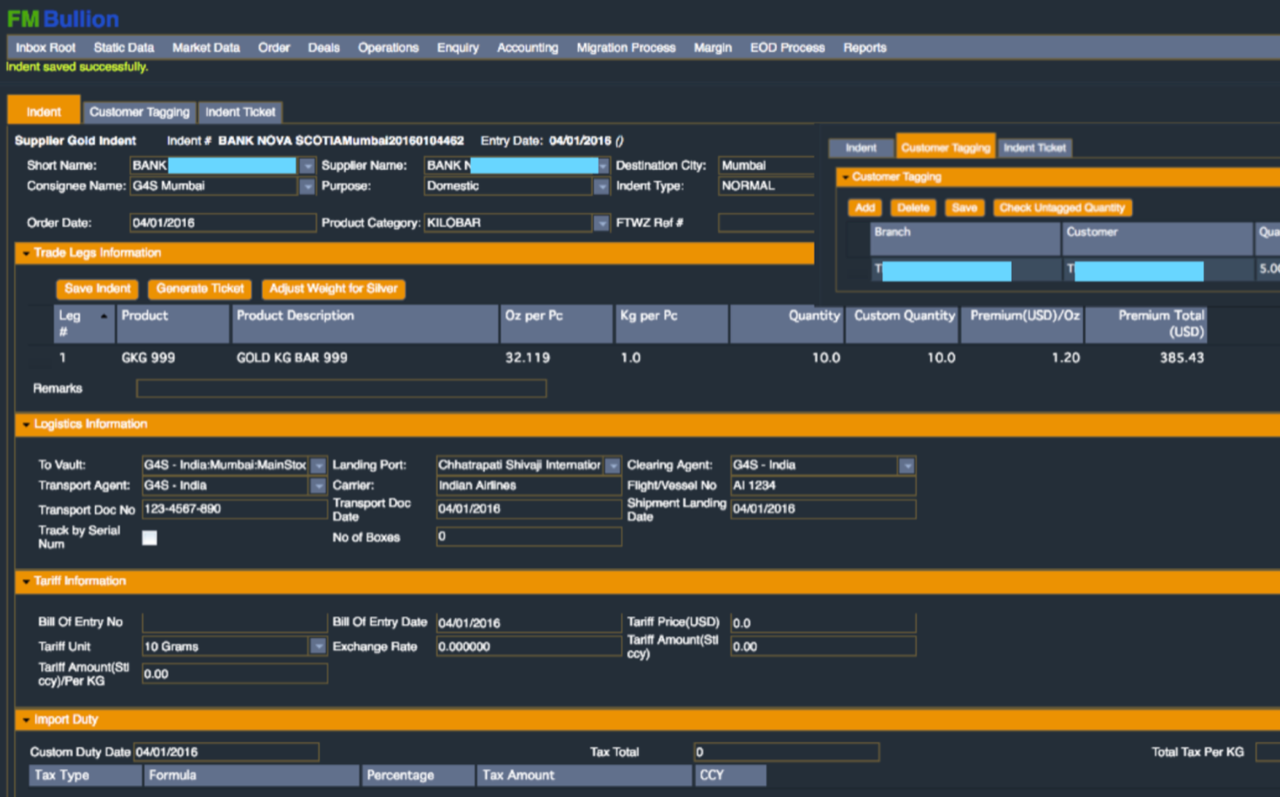The image size is (1280, 797).
Task: Open the Consignee Name dropdown arrow
Action: tap(307, 186)
